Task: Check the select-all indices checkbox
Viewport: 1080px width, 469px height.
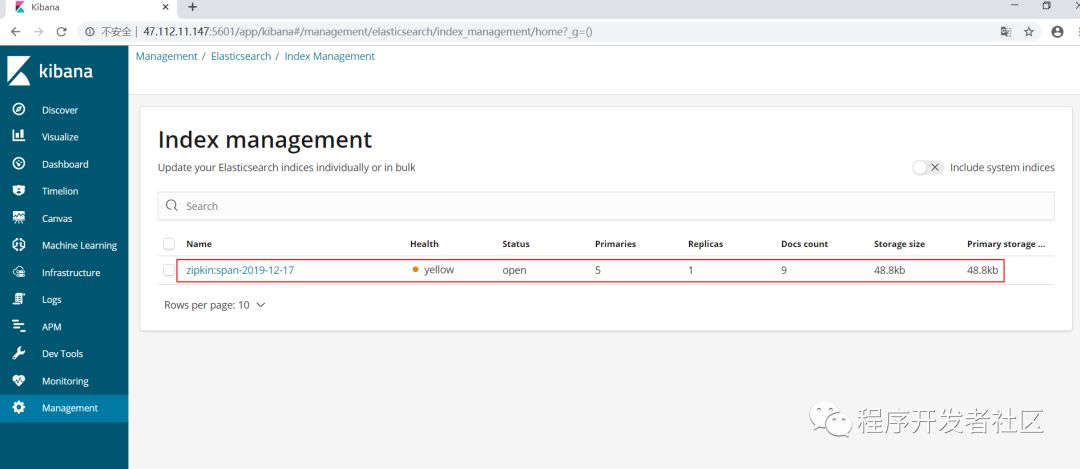Action: tap(169, 244)
